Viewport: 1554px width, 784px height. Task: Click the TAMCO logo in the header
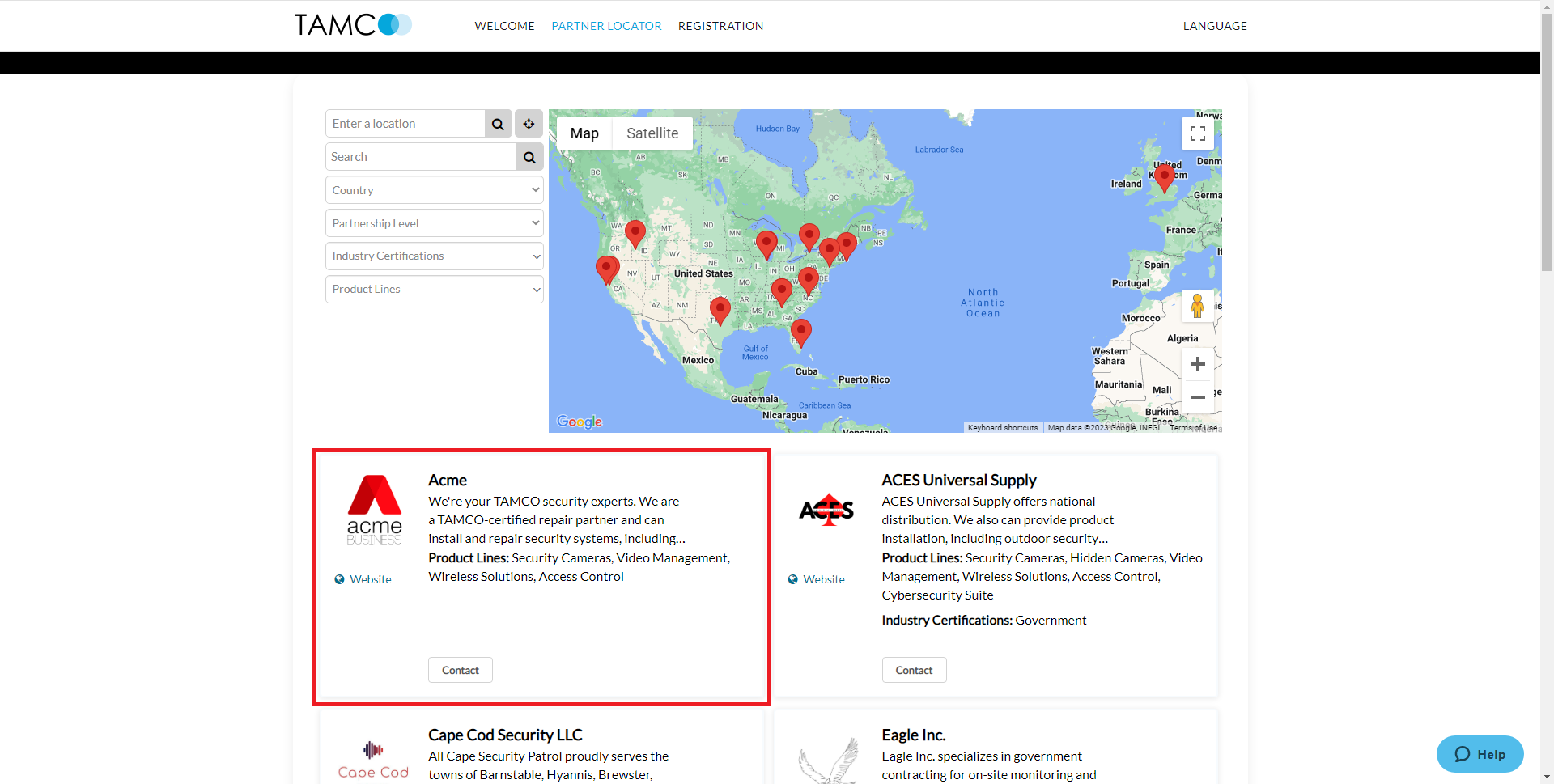353,25
